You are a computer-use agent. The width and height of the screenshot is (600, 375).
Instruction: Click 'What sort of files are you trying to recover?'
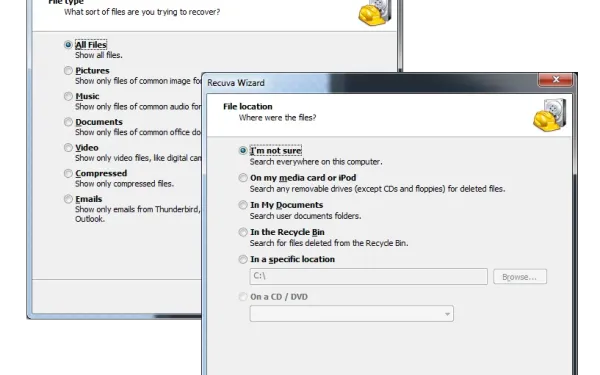click(142, 12)
